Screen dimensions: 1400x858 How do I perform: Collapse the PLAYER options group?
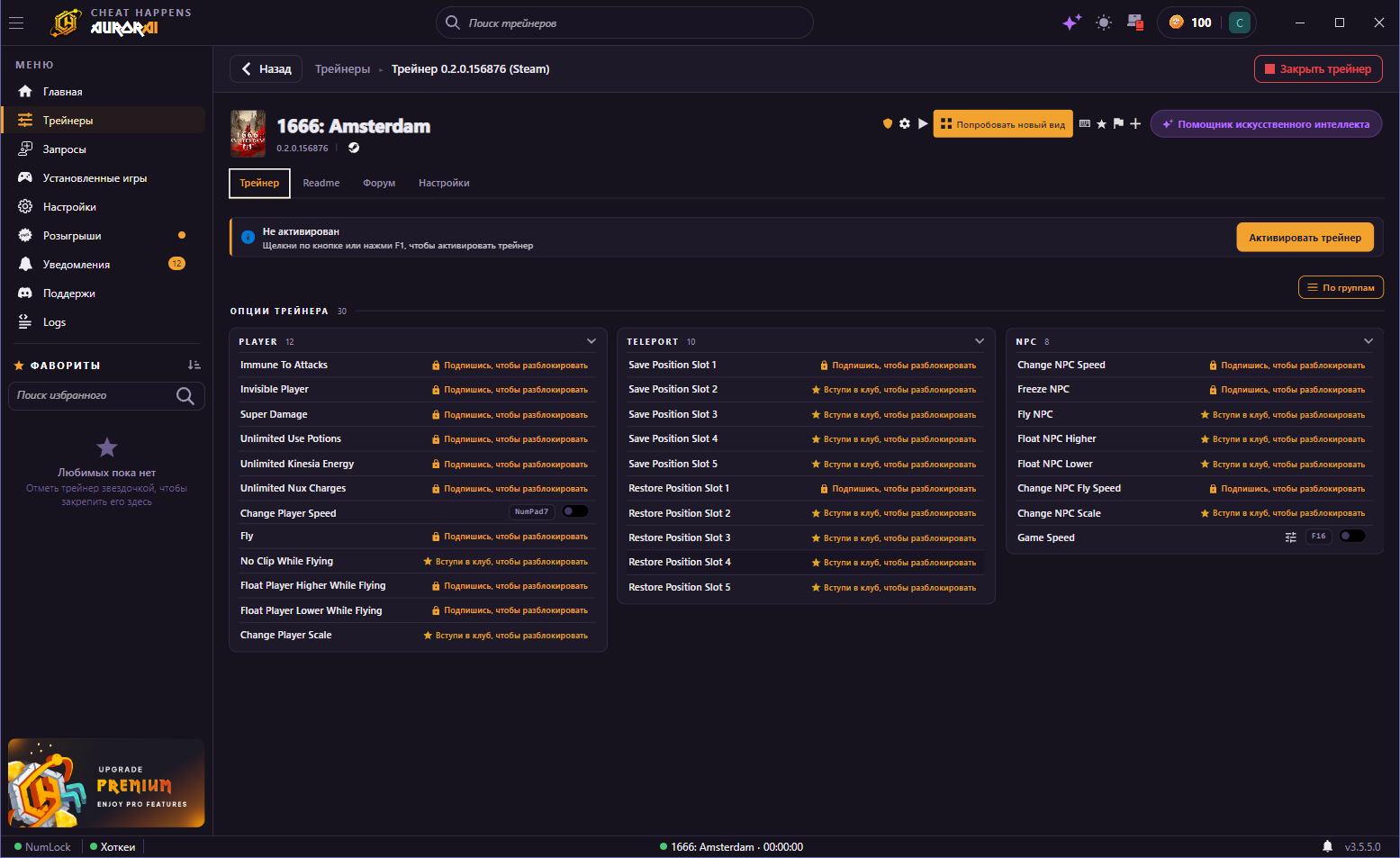click(592, 341)
